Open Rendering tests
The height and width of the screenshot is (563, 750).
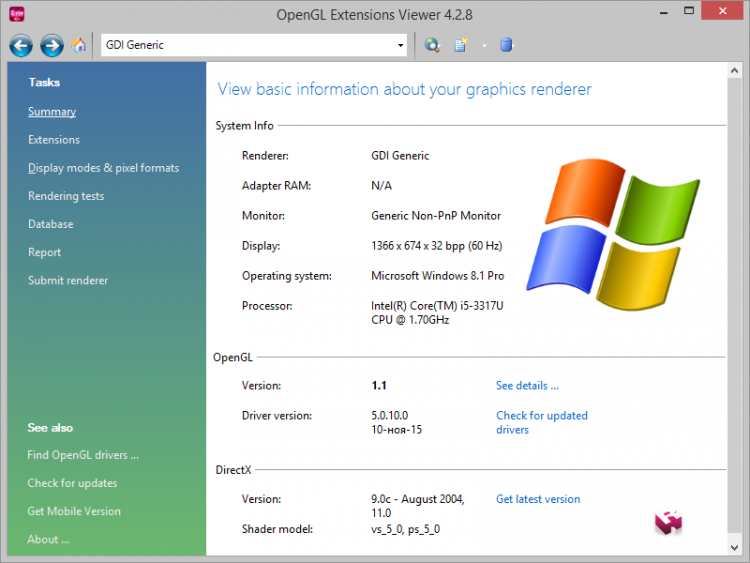click(x=66, y=196)
